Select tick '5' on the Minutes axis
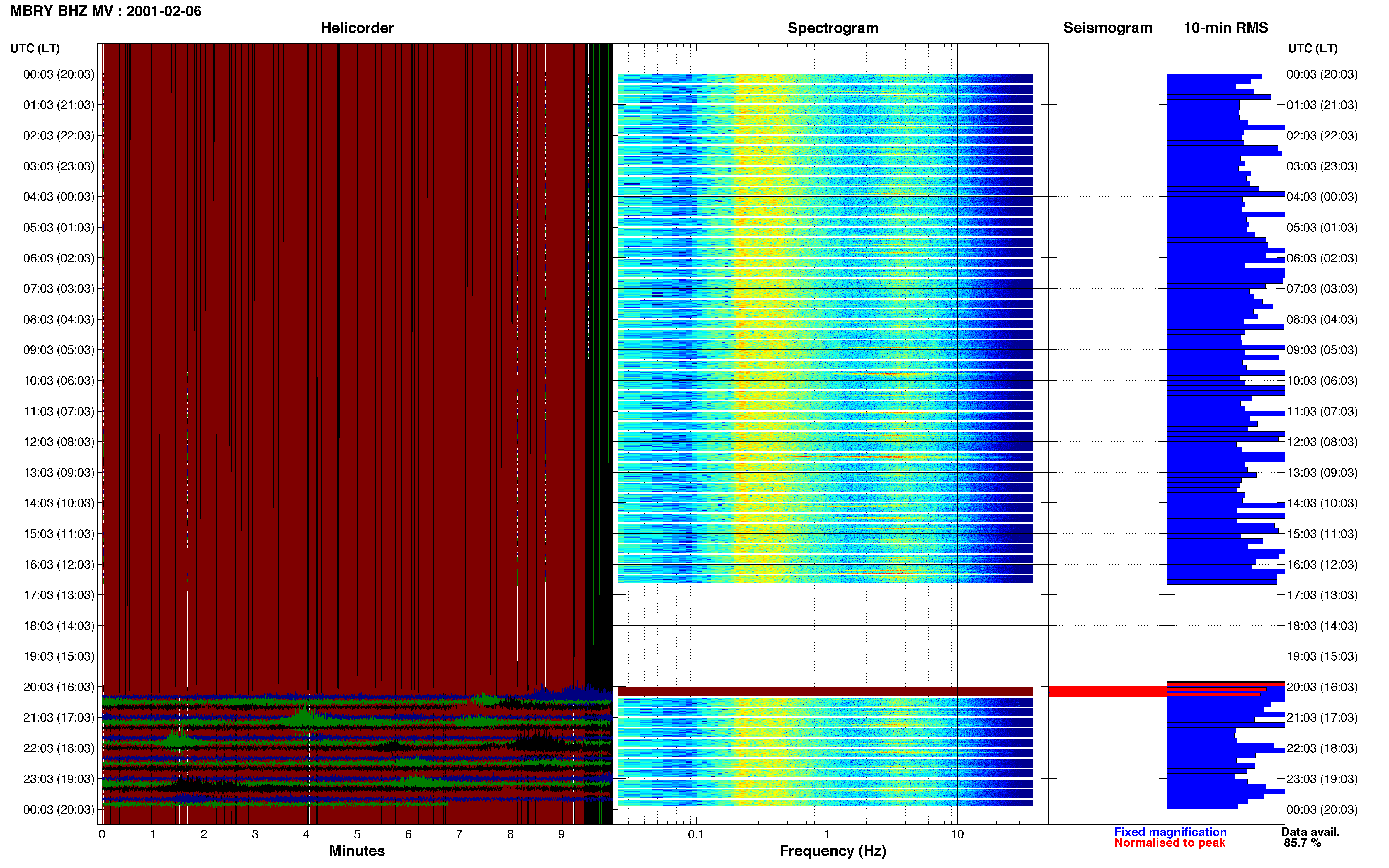The height and width of the screenshot is (868, 1389). (x=357, y=835)
